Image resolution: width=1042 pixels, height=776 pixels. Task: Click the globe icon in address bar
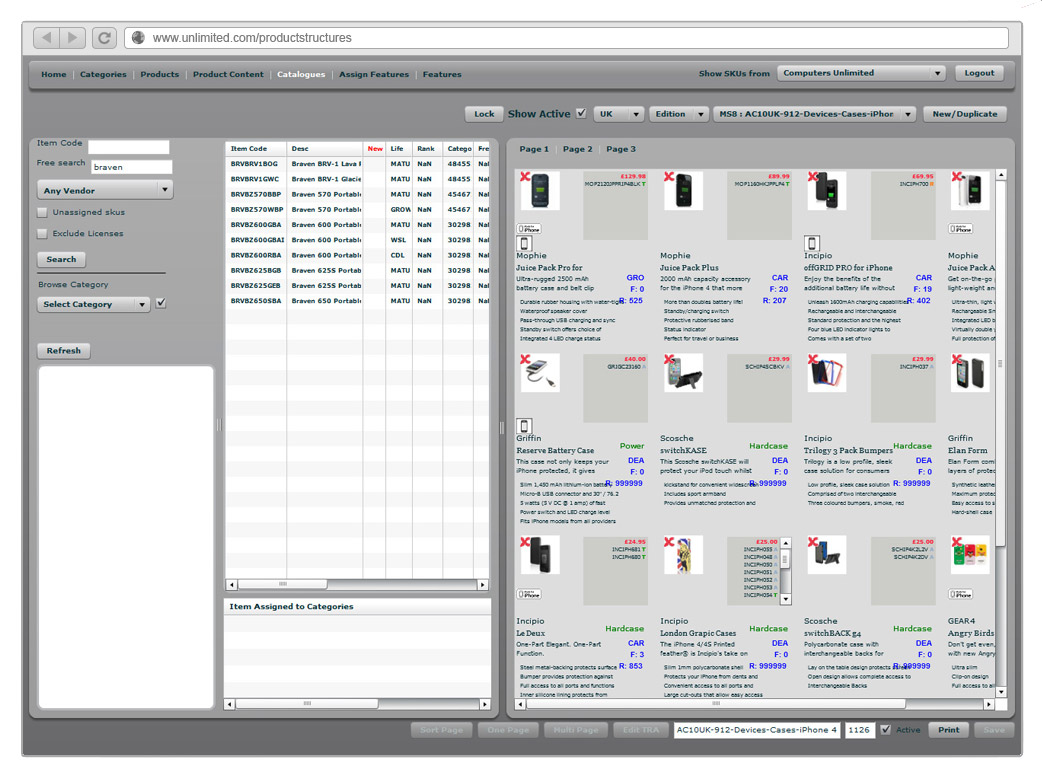pyautogui.click(x=138, y=38)
